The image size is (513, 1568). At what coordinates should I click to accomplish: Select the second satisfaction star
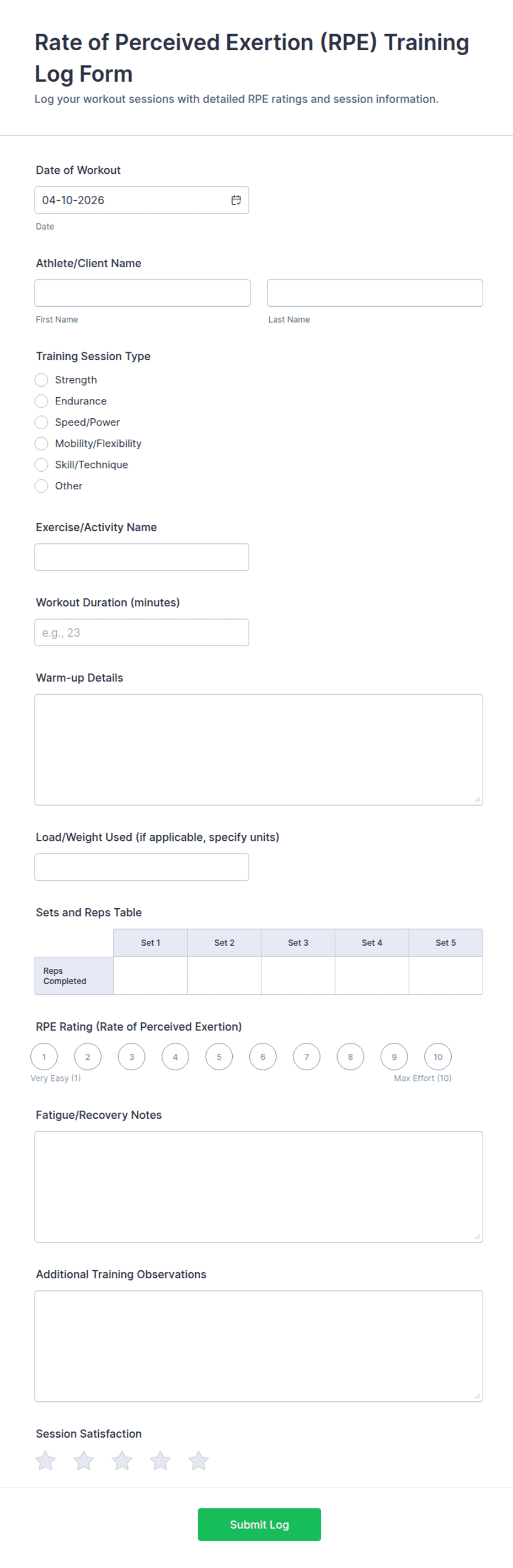[84, 1460]
